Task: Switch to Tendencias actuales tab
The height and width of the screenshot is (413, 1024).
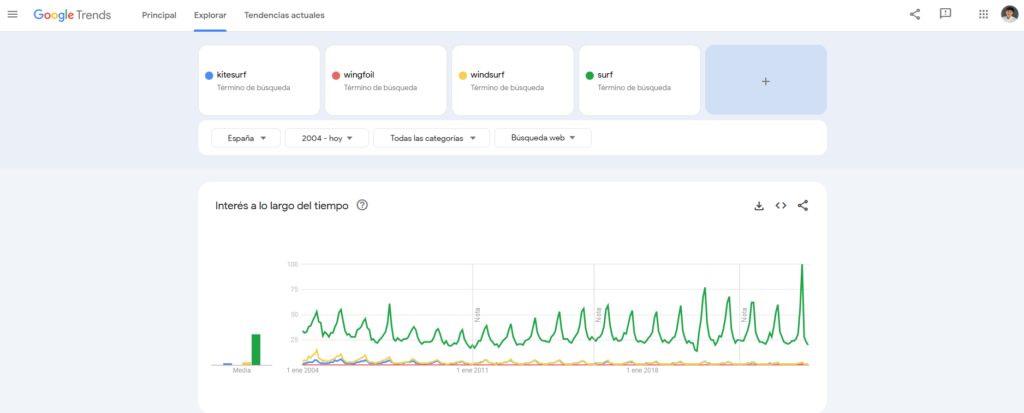Action: click(x=284, y=15)
